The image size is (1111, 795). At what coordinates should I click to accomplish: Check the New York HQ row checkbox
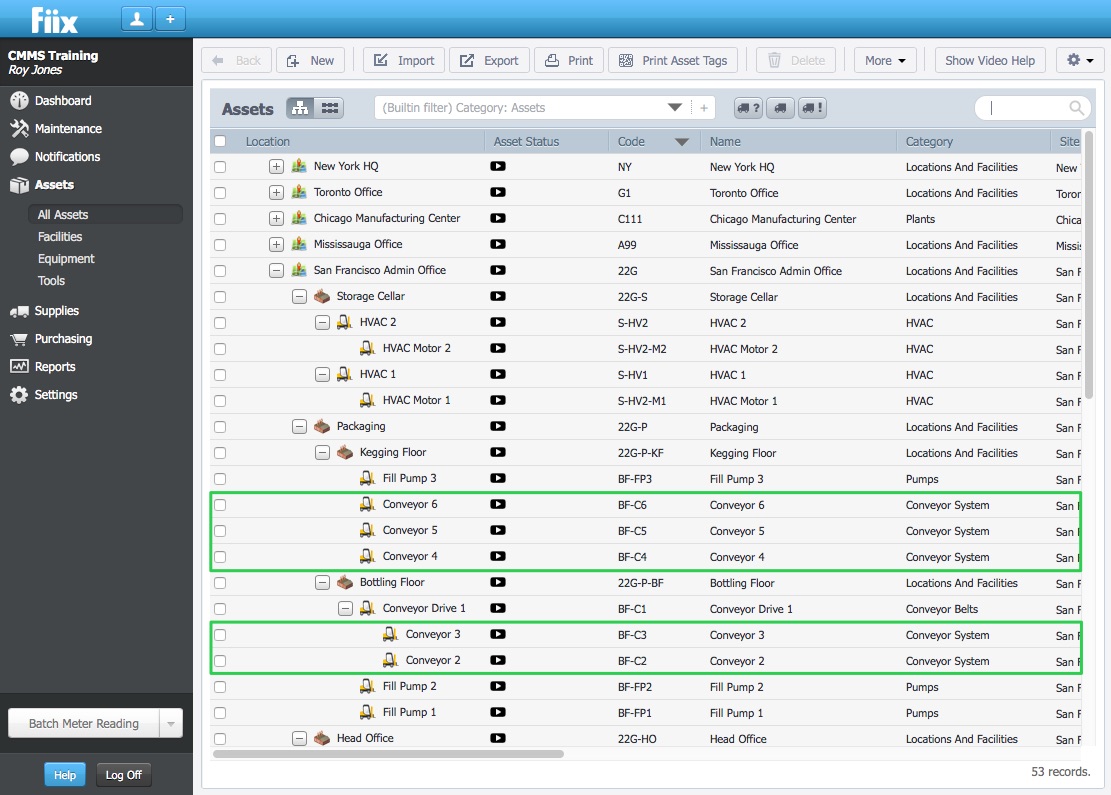tap(220, 167)
